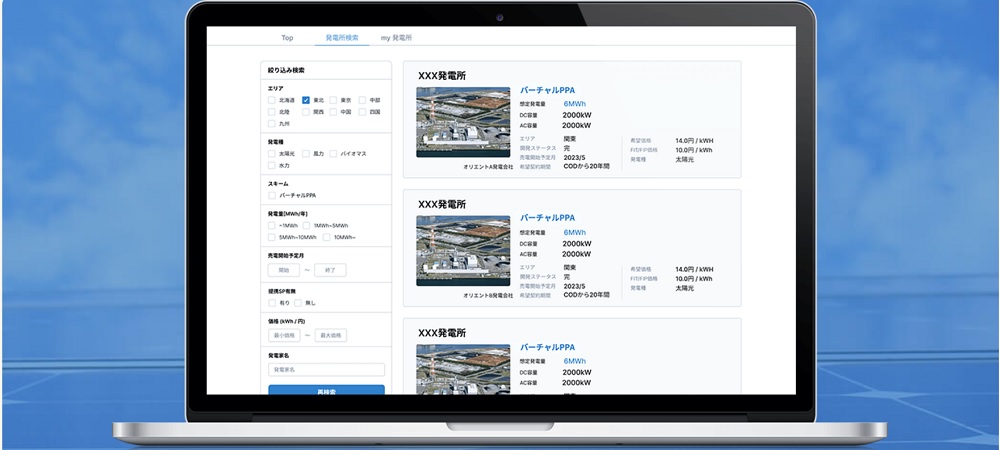Uncheck the 東北 area checkbox
This screenshot has width=1000, height=450.
point(306,100)
